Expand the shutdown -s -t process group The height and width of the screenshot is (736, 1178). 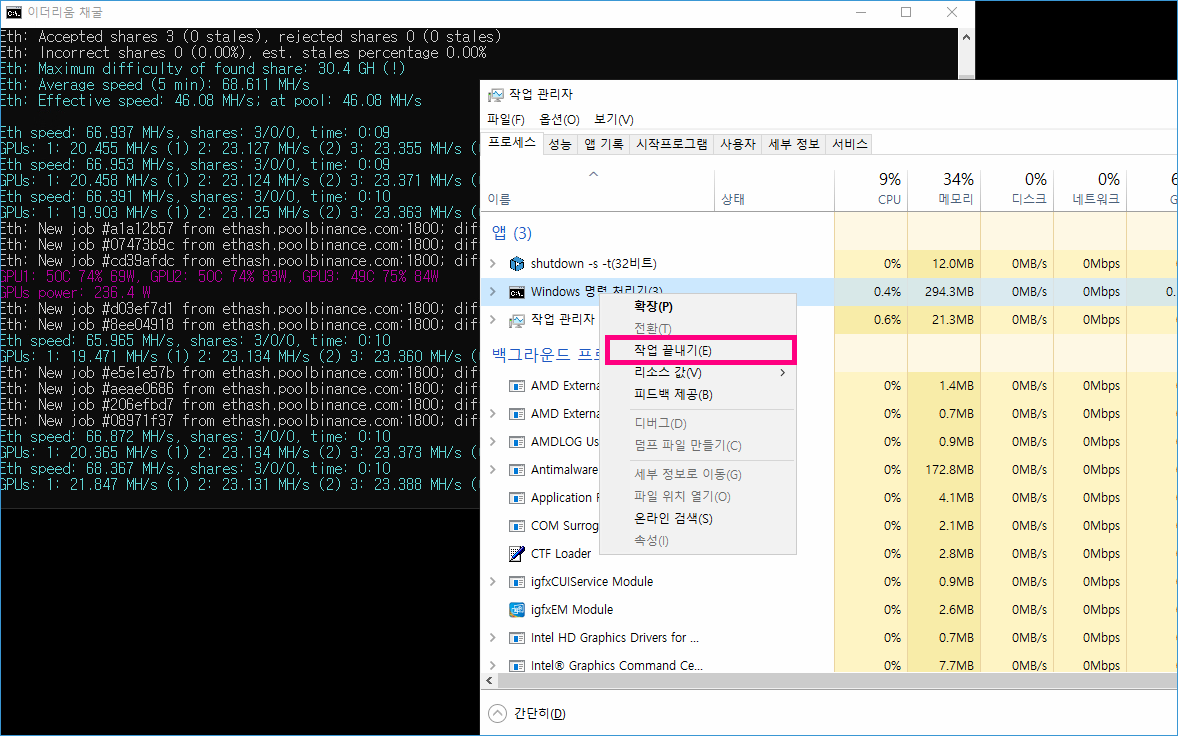tap(493, 264)
